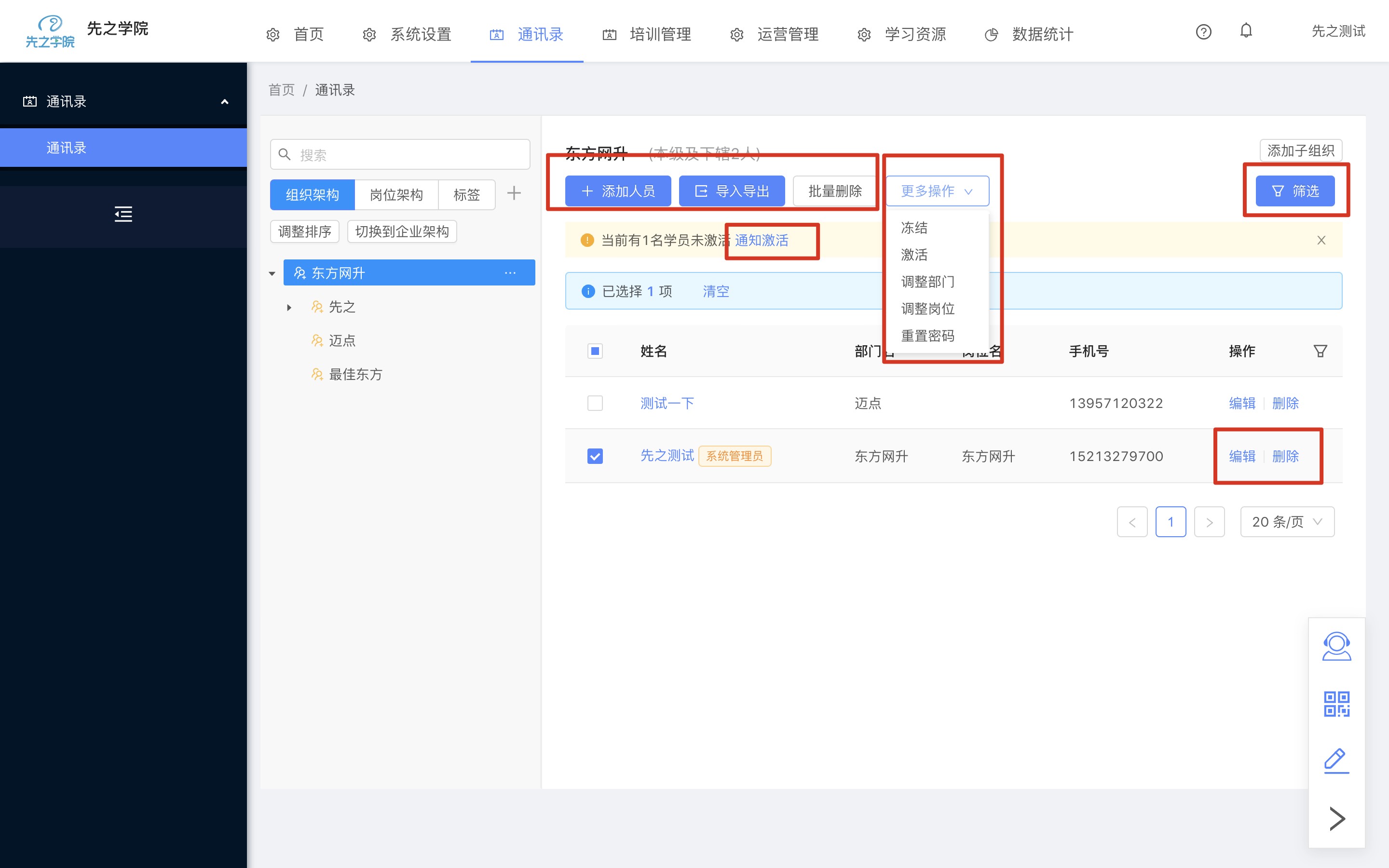The height and width of the screenshot is (868, 1389).
Task: Toggle the select-all header checkbox
Action: coord(595,351)
